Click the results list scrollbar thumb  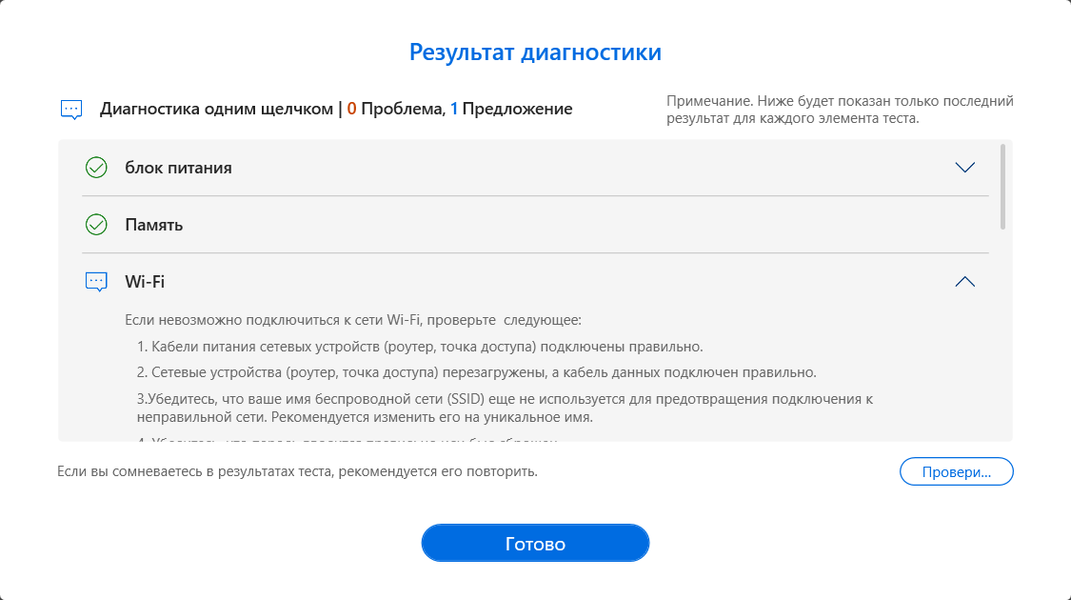pyautogui.click(x=1002, y=185)
